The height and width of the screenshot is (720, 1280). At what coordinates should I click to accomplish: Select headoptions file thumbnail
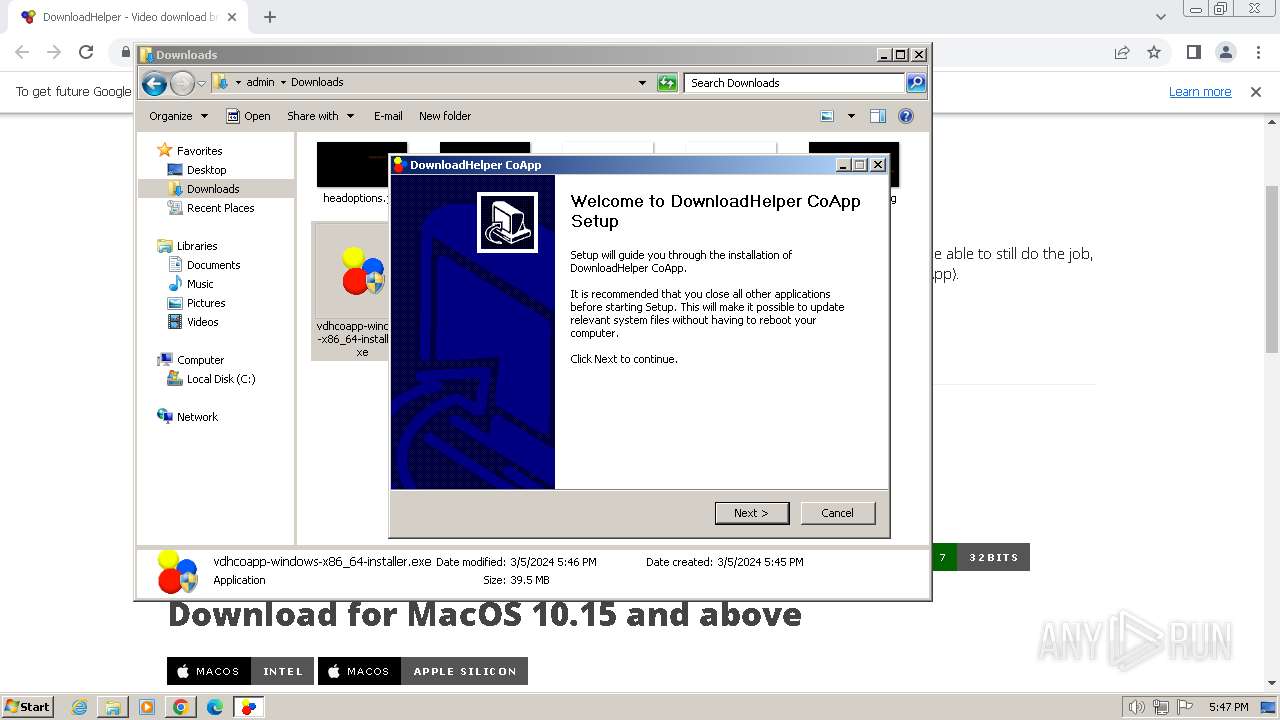[354, 175]
